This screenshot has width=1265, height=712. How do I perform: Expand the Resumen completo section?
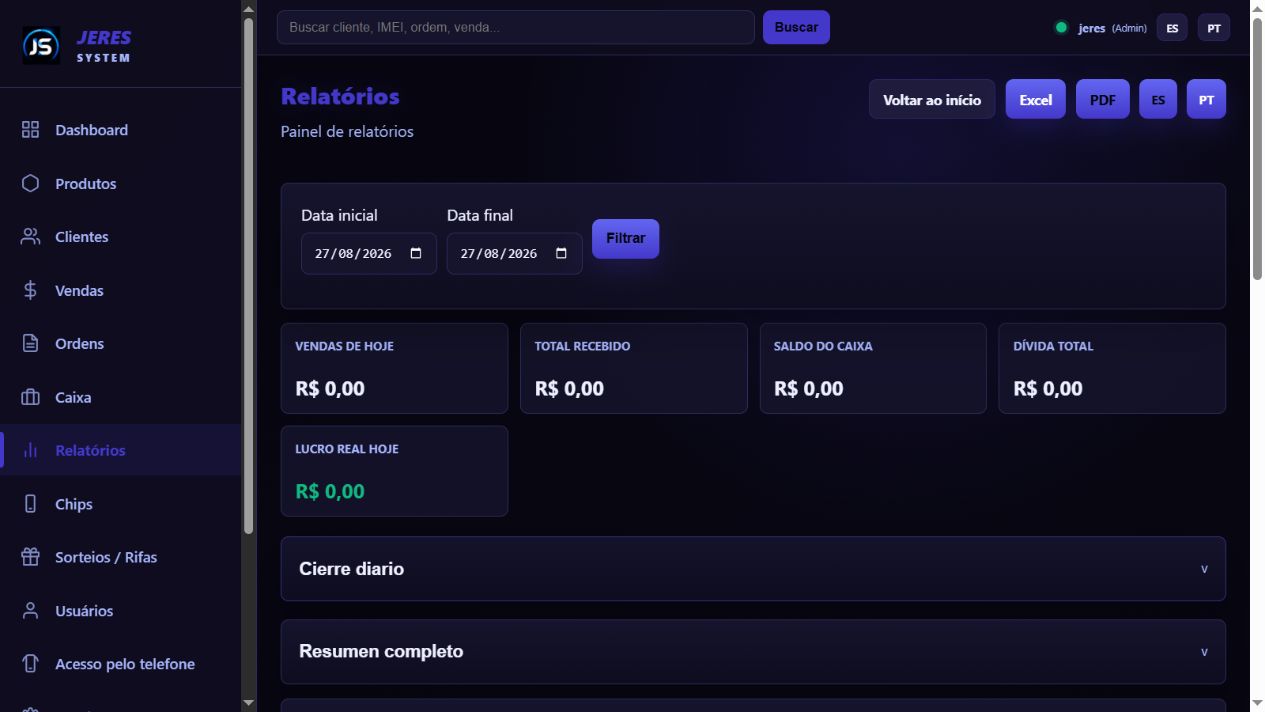[753, 652]
